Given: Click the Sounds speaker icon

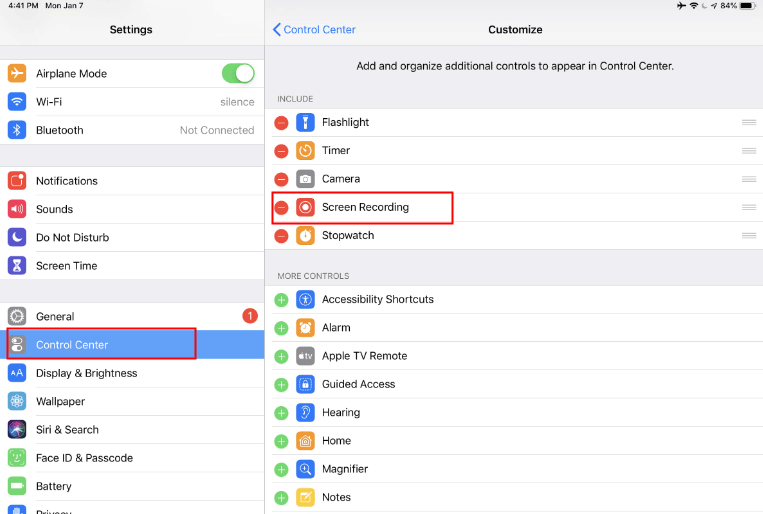Looking at the screenshot, I should 17,209.
